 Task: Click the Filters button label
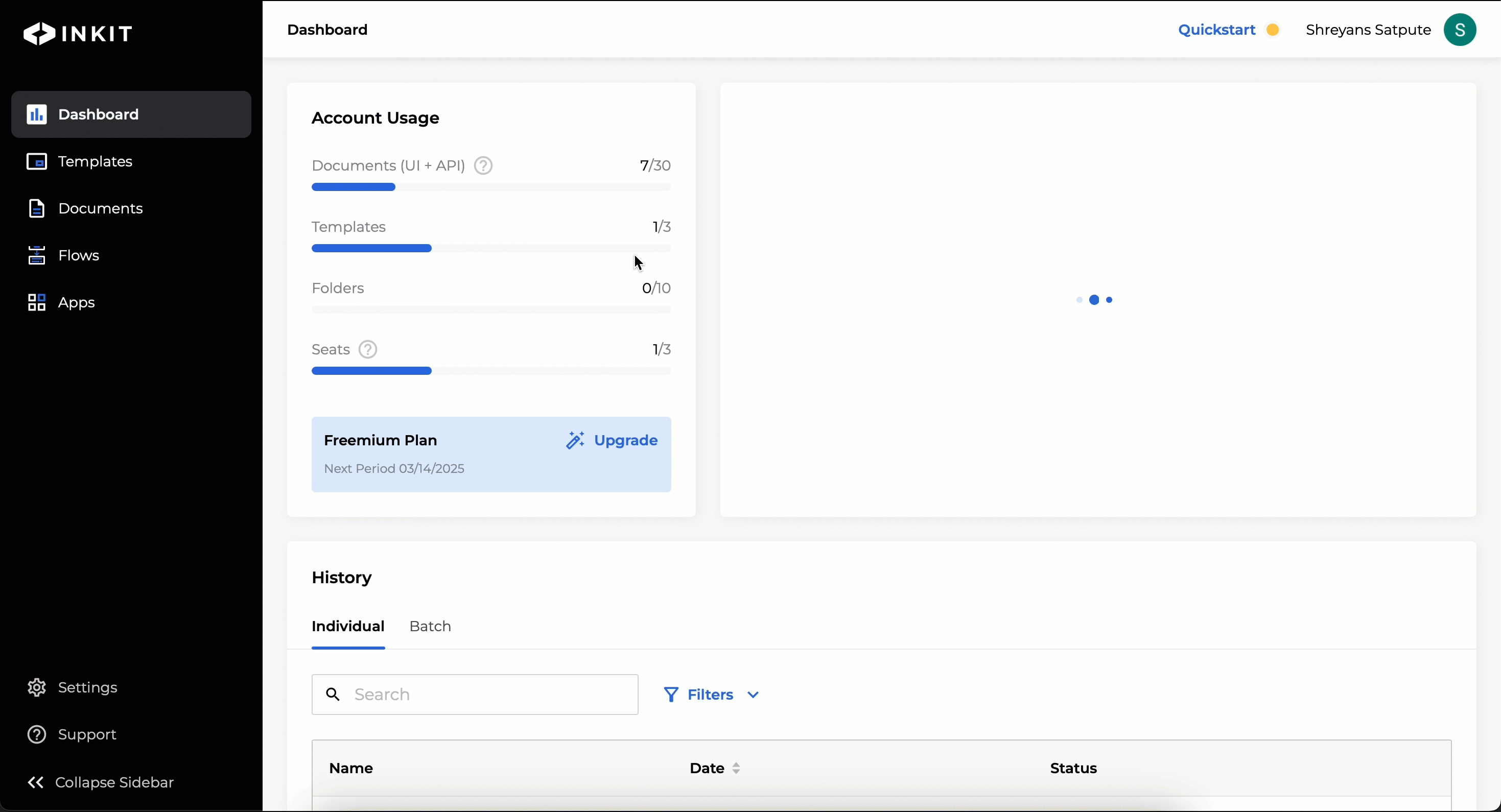[x=710, y=695]
